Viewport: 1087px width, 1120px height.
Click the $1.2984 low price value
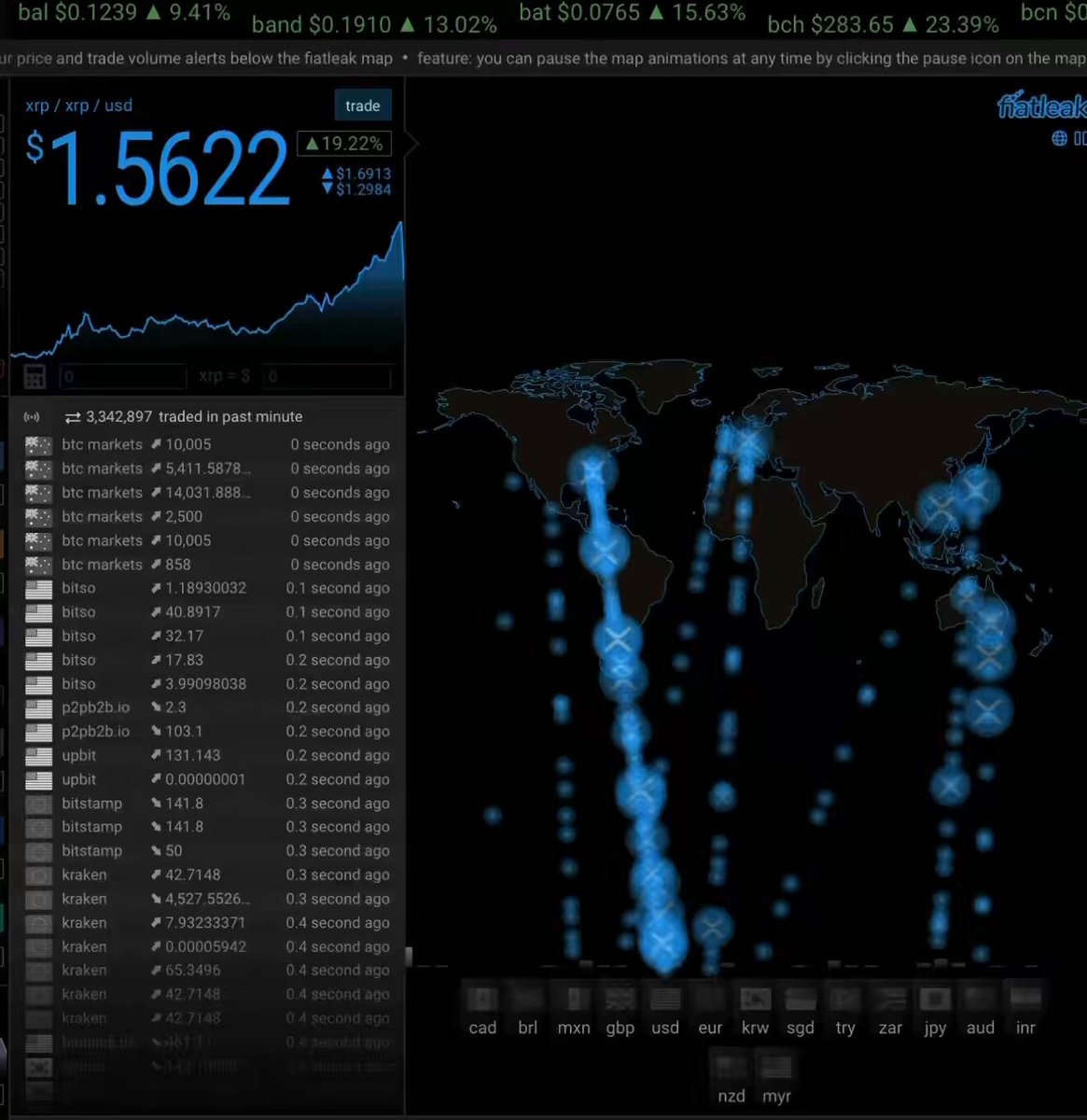coord(356,189)
